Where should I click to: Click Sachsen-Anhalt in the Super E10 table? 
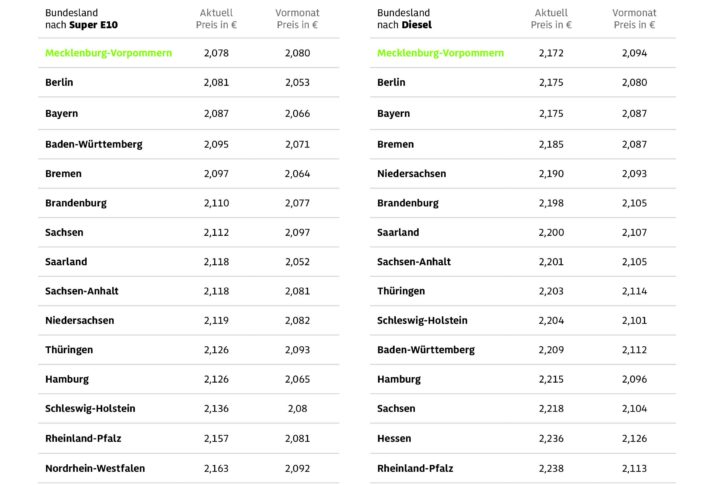82,291
